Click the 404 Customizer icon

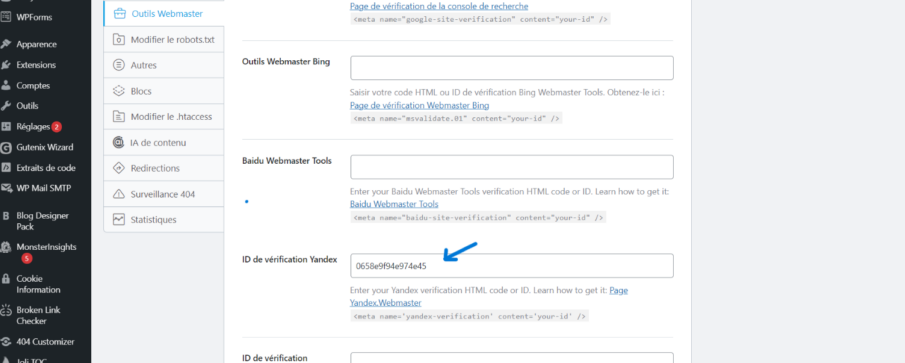[x=6, y=342]
